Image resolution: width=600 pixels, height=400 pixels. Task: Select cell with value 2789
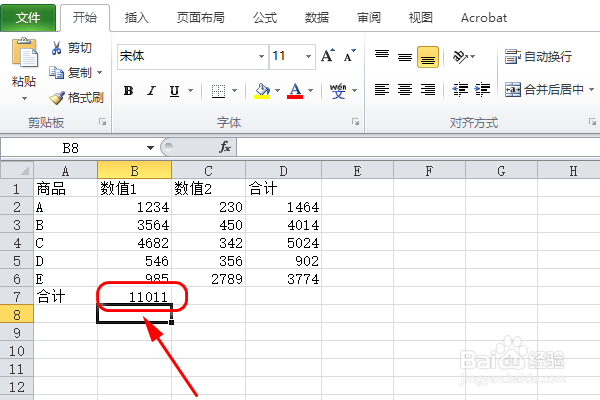(x=209, y=279)
